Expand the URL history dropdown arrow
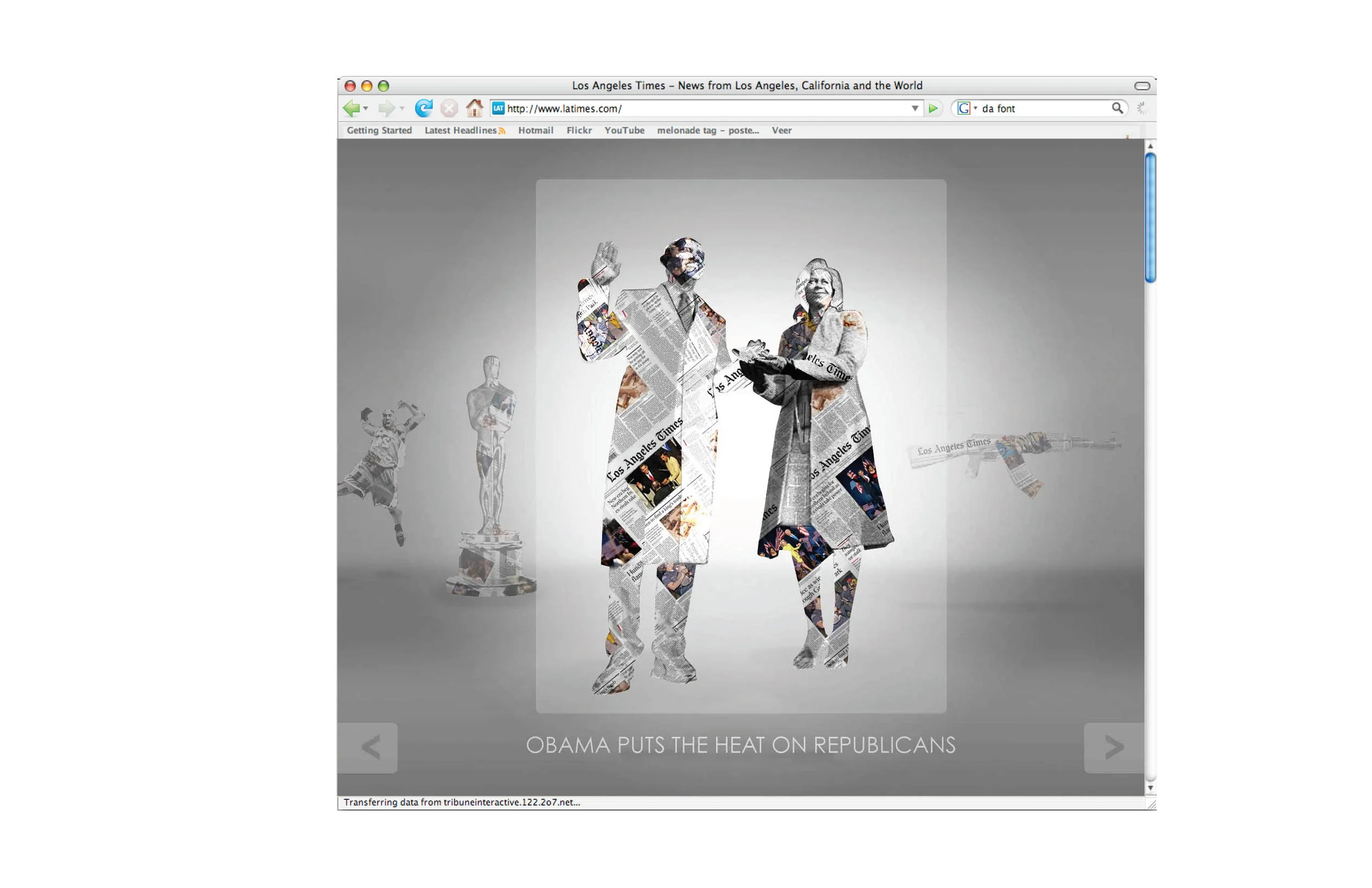This screenshot has width=1372, height=888. pos(914,109)
